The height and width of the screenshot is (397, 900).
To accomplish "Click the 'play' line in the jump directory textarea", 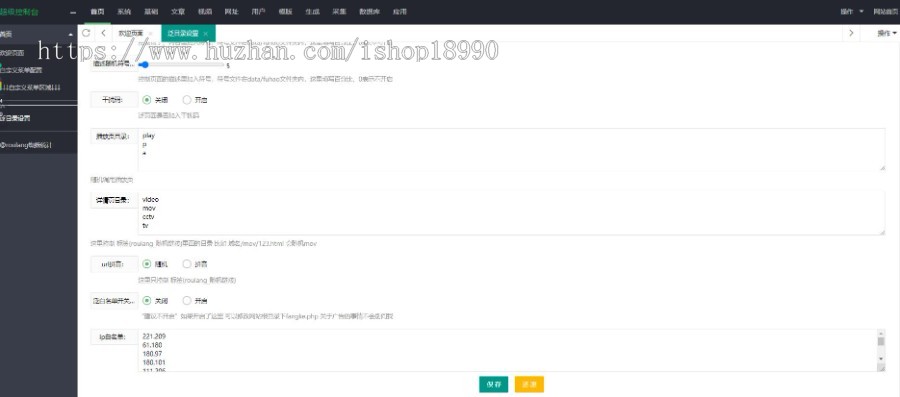I will coord(149,136).
